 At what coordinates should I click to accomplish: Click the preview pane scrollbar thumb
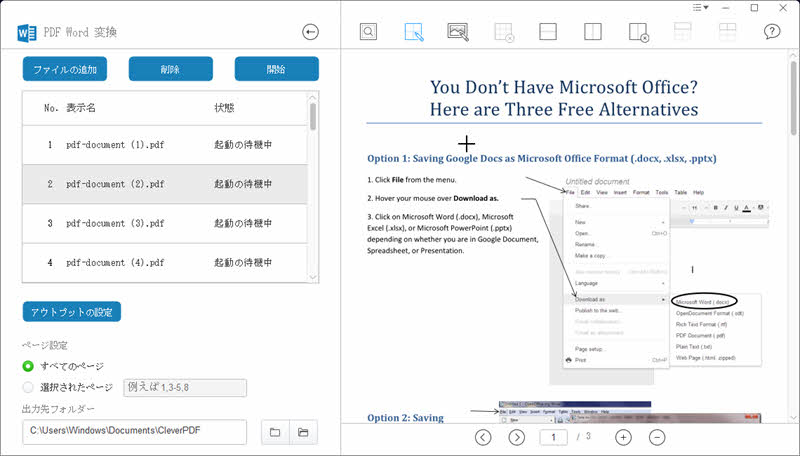[x=793, y=97]
